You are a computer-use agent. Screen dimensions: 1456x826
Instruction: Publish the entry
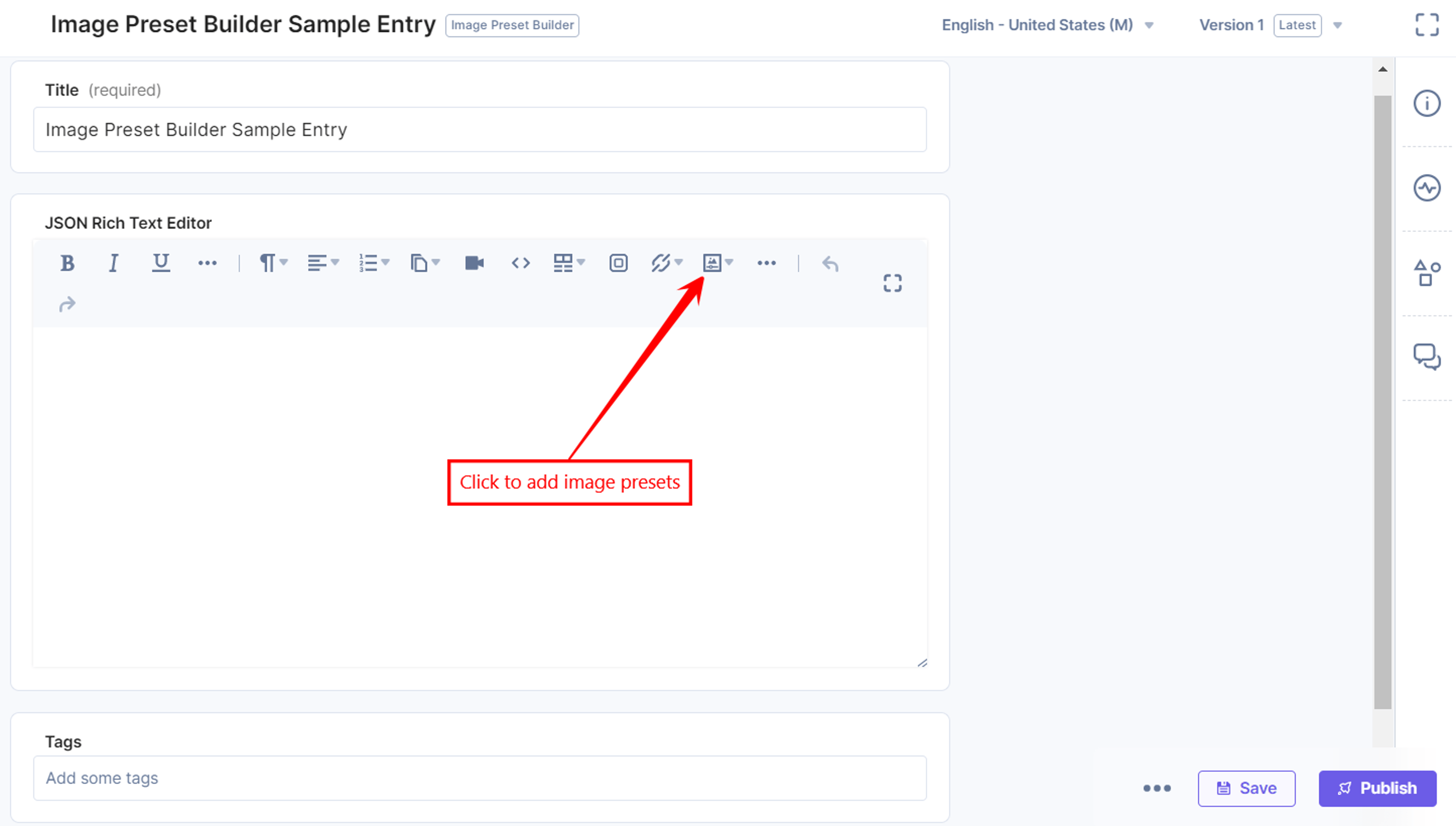(x=1377, y=788)
